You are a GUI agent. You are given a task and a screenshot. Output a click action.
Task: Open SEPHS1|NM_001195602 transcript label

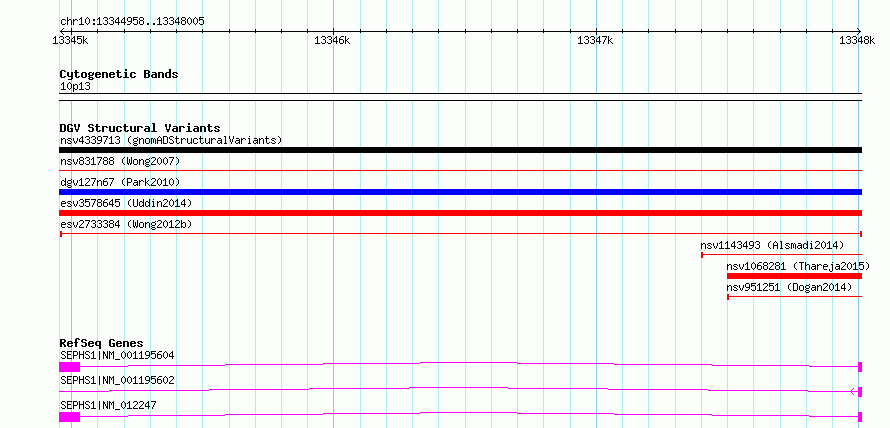pos(117,380)
